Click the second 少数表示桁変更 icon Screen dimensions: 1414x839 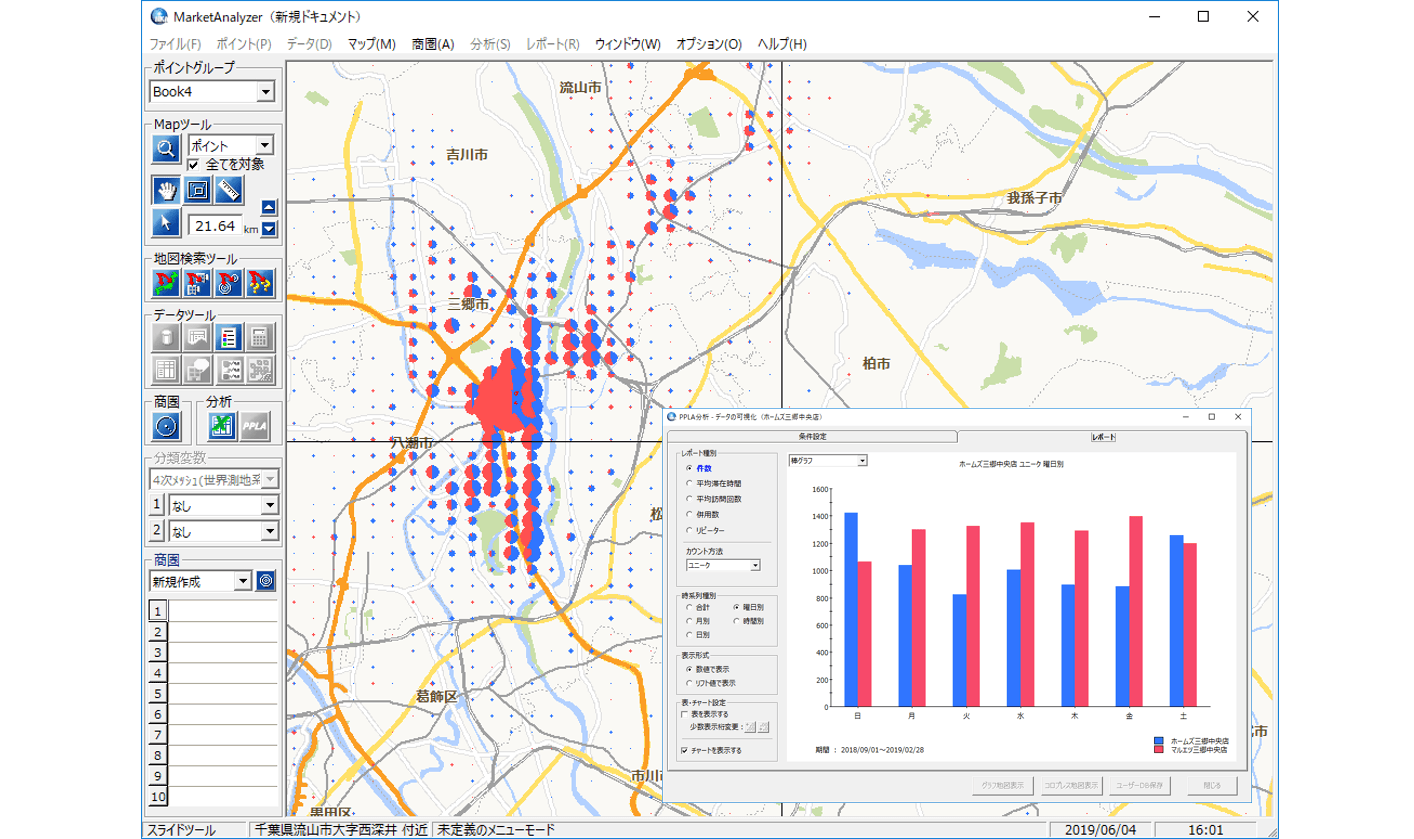[x=765, y=727]
